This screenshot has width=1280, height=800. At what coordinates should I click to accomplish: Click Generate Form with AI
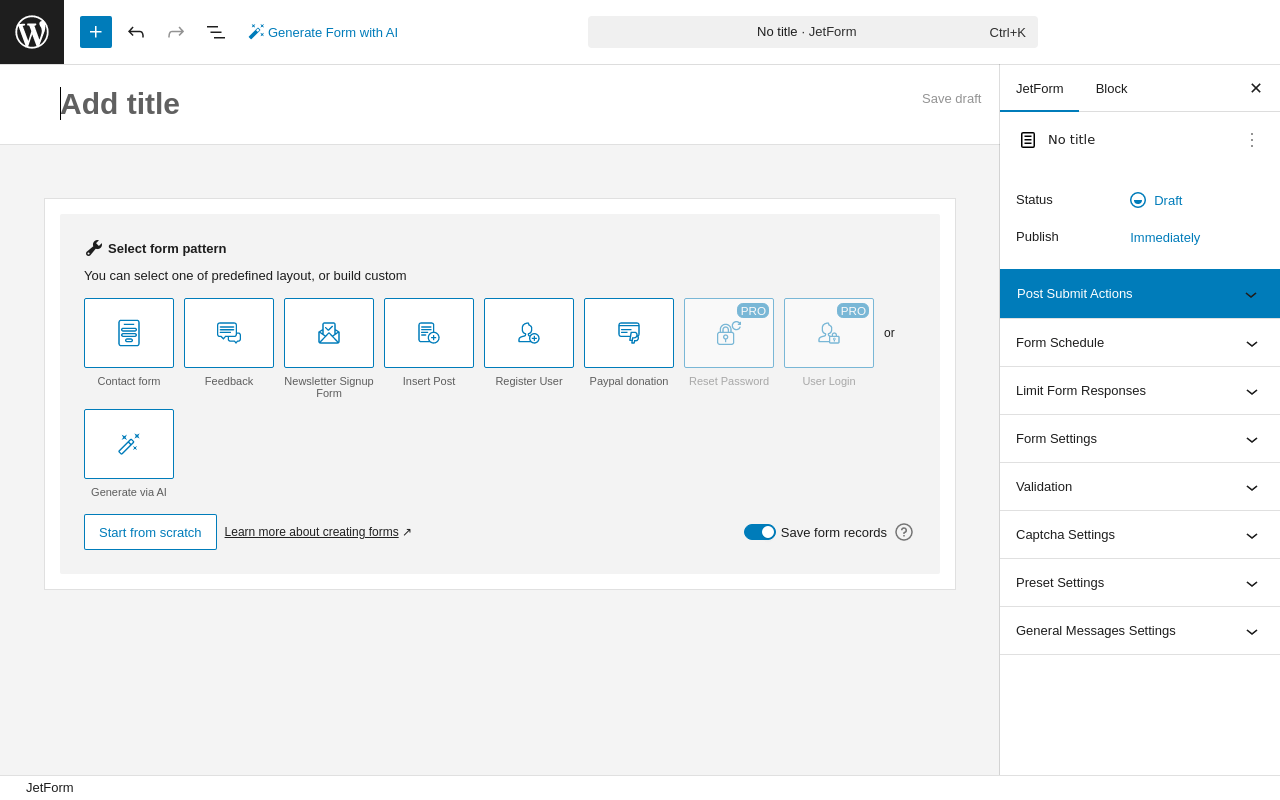click(x=323, y=32)
